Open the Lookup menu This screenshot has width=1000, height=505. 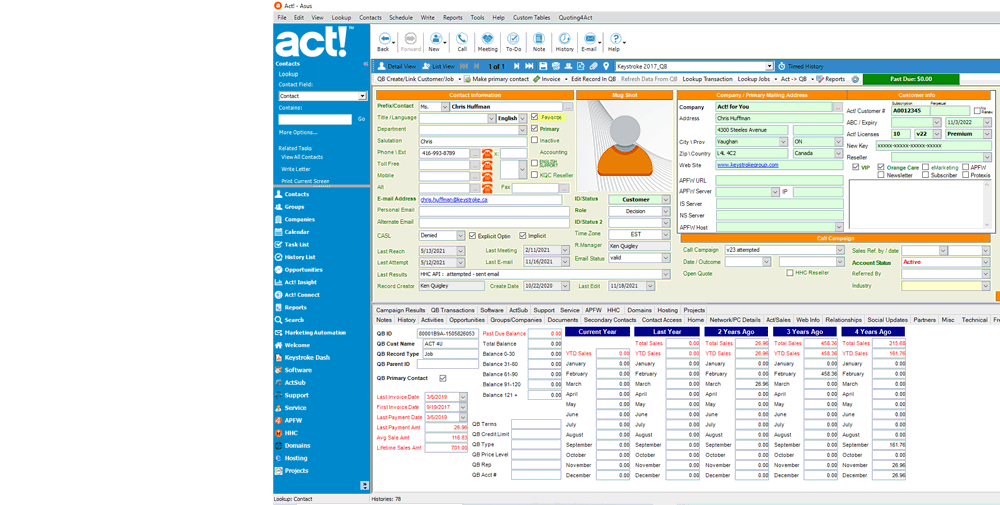coord(341,18)
